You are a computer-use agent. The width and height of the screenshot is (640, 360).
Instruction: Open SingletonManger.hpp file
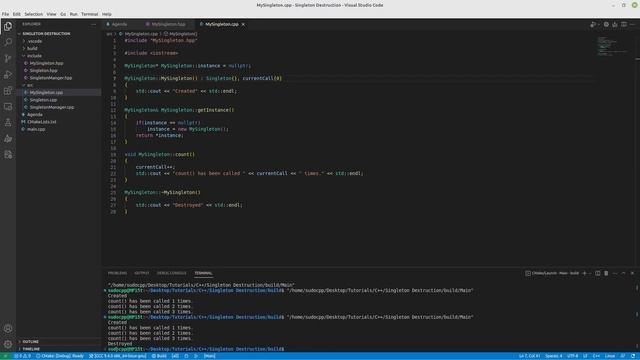[51, 78]
